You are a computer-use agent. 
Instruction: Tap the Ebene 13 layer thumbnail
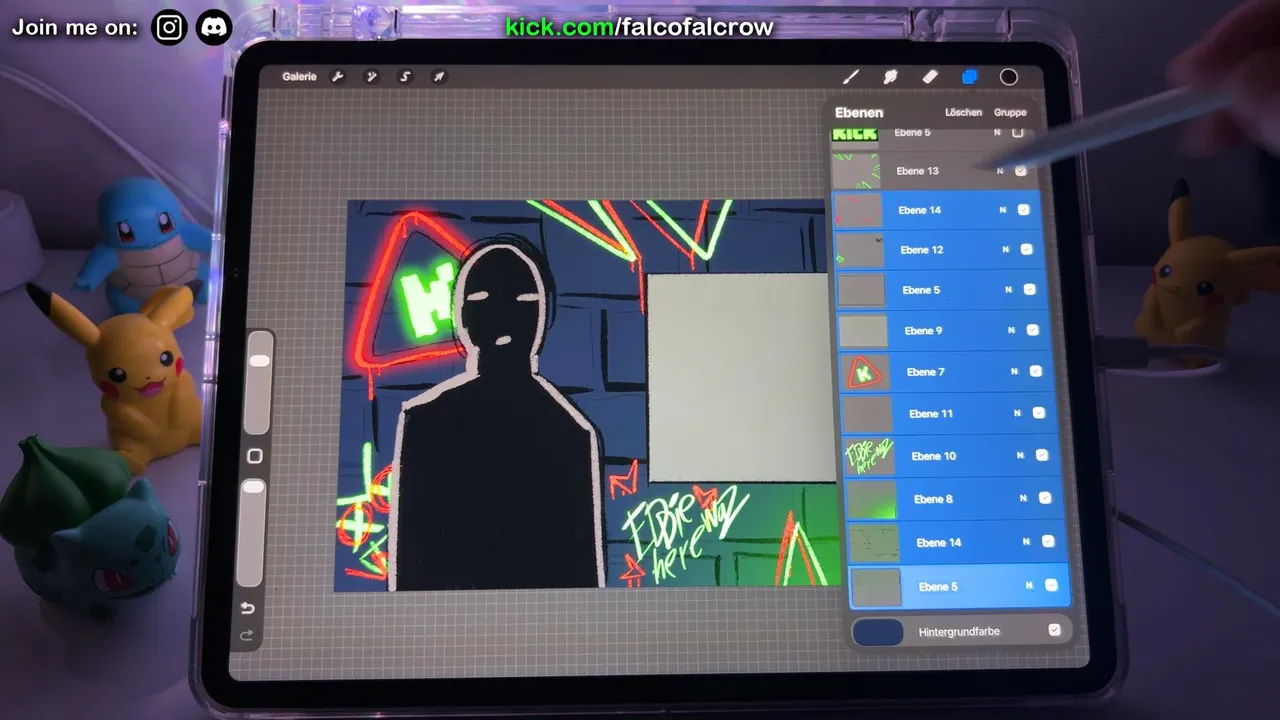click(x=857, y=171)
